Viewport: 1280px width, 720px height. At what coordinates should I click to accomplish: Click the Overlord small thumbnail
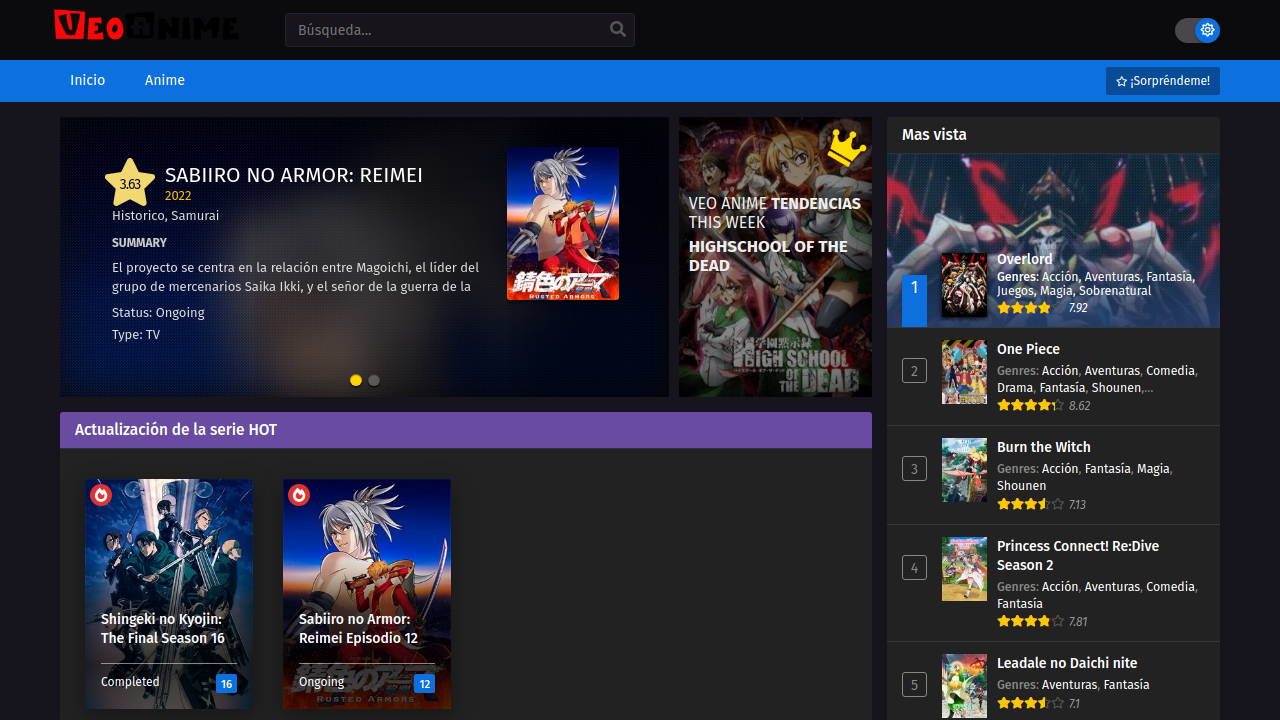(964, 285)
